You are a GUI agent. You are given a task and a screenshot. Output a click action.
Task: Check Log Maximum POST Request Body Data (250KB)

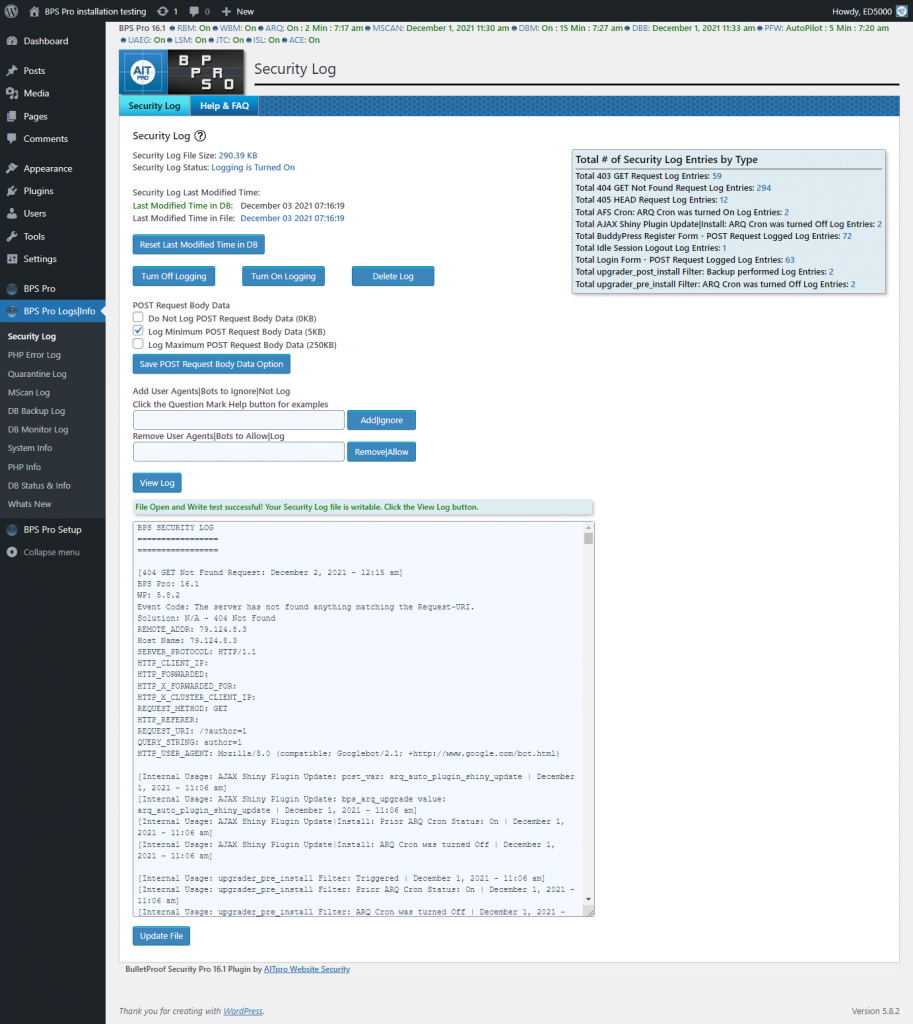coord(137,344)
